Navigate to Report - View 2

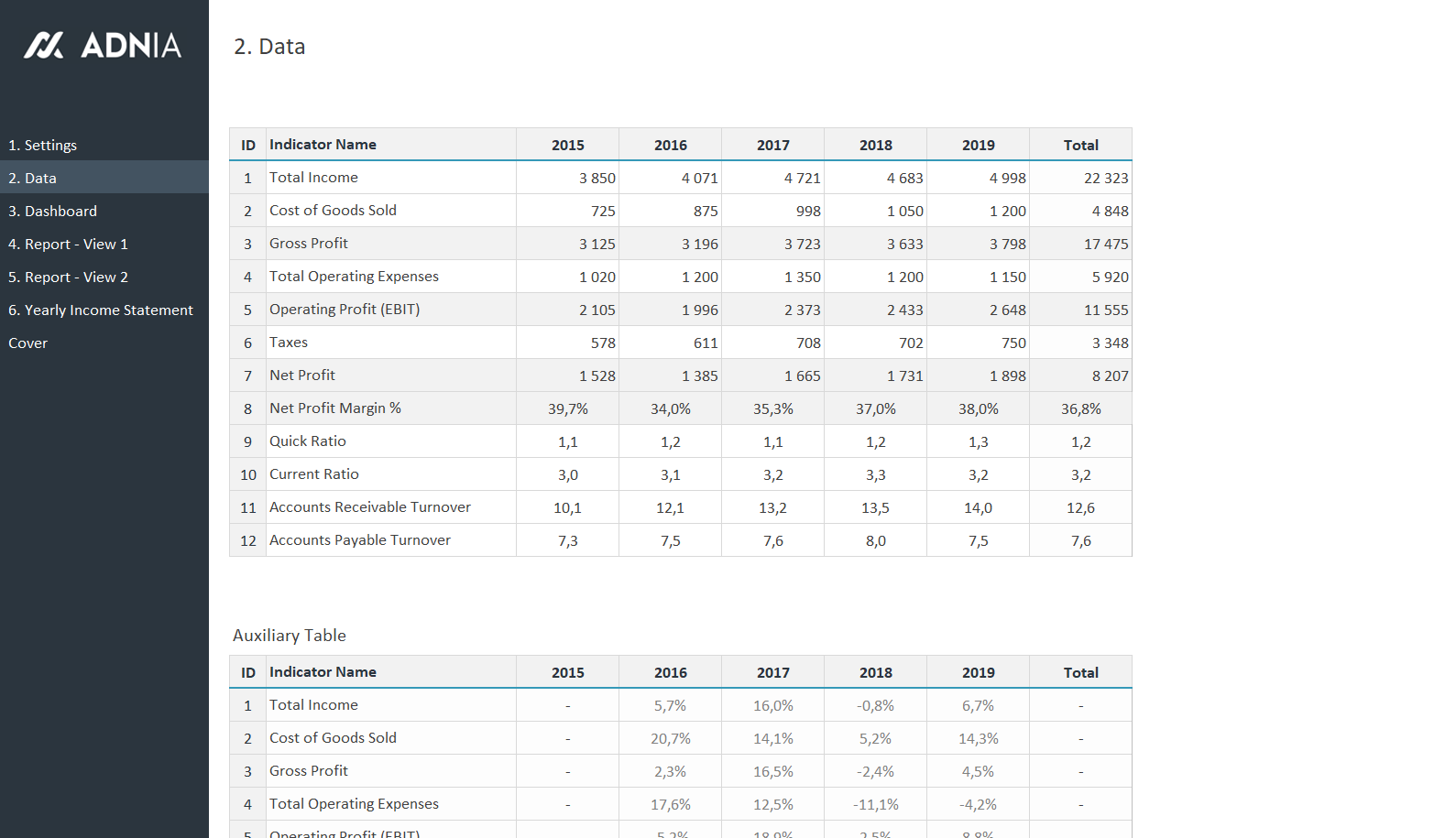[x=68, y=277]
